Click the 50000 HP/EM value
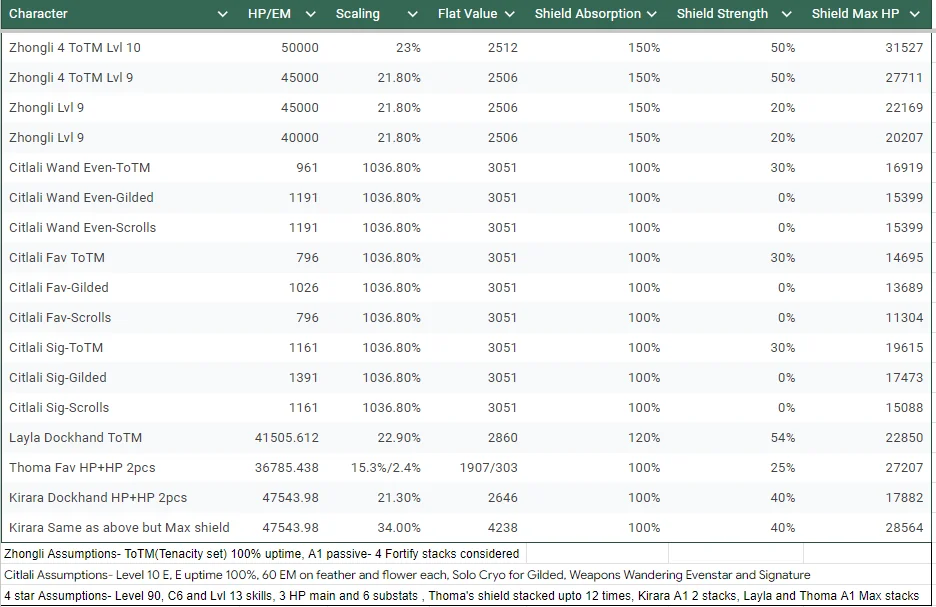Viewport: 936px width, 607px height. [300, 48]
